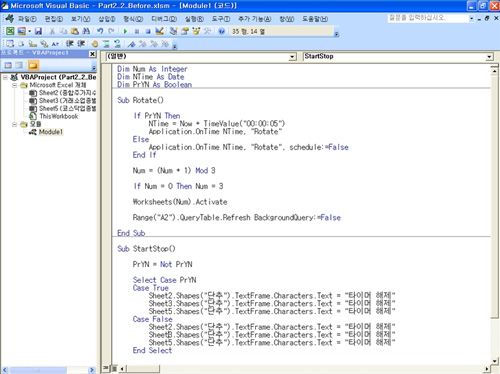
Task: Jump to the Previous Bookmark icon
Action: click(x=154, y=44)
